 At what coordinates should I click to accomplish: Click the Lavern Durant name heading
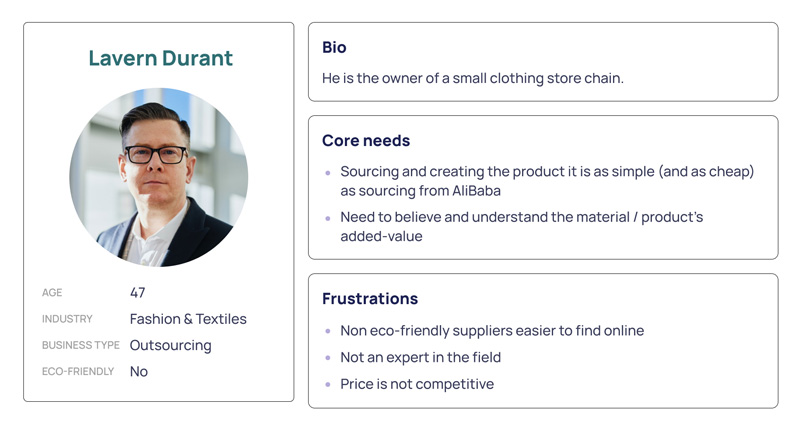point(161,58)
